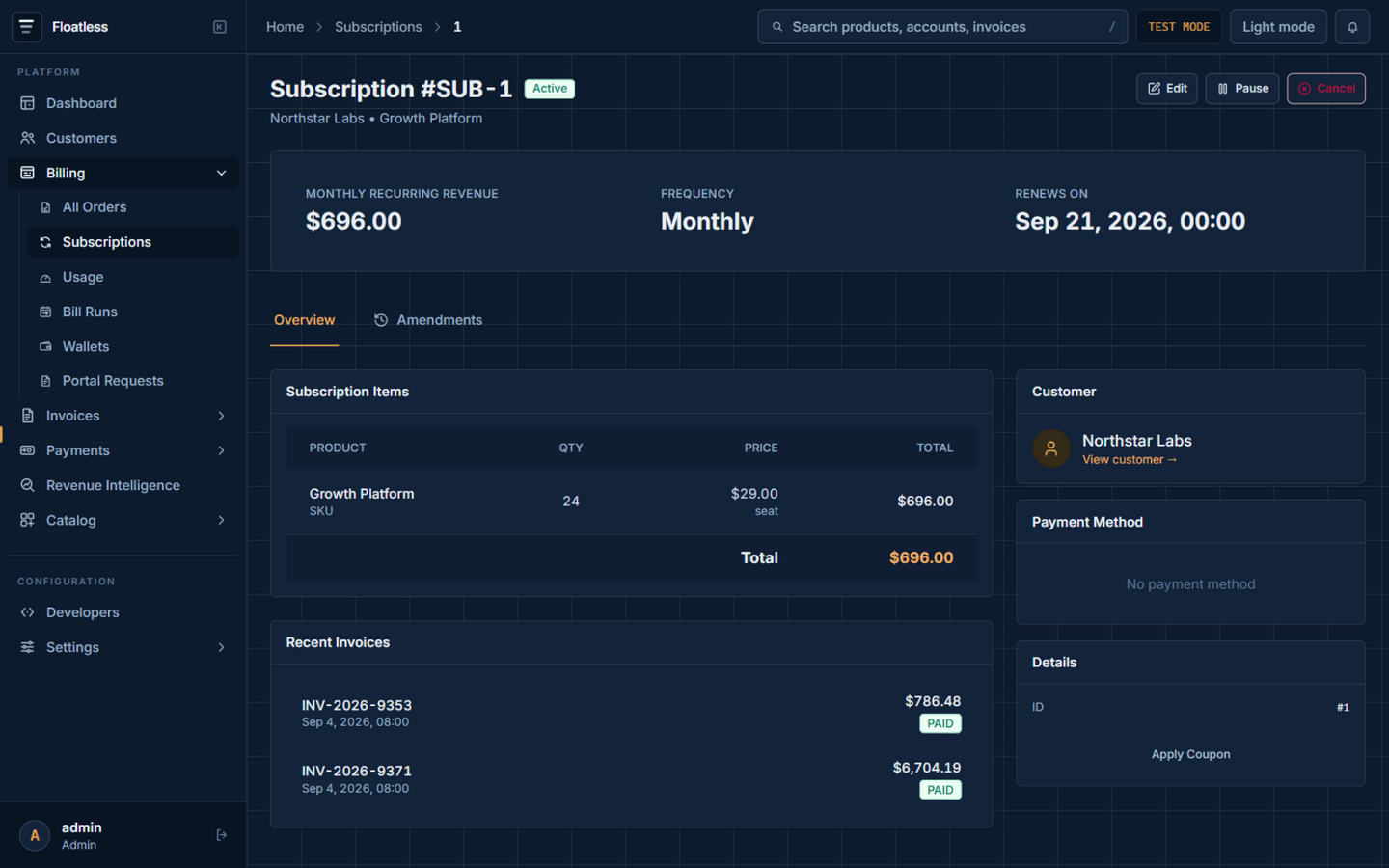The height and width of the screenshot is (868, 1389).
Task: Click the Bill Runs calendar icon
Action: (x=45, y=312)
